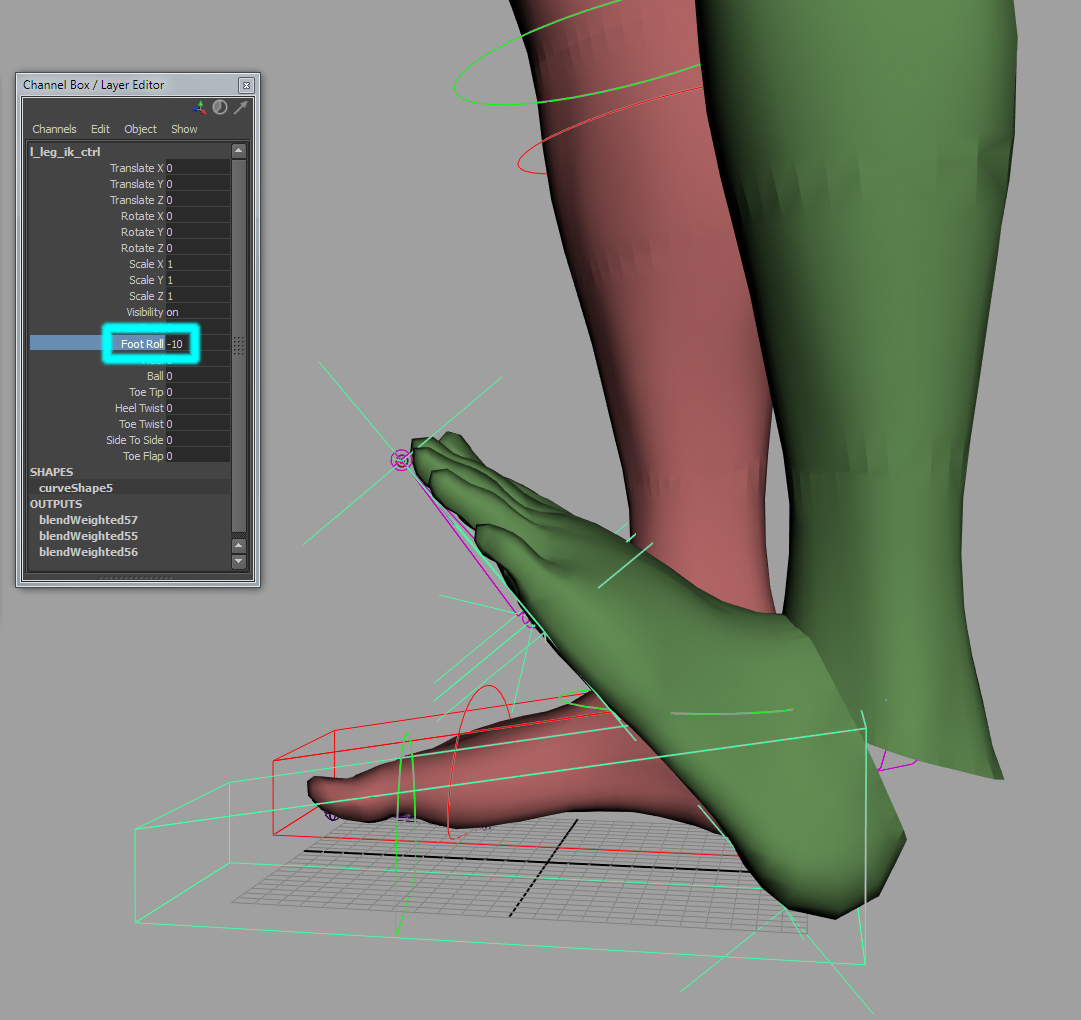Click the Translate Z value field
This screenshot has width=1081, height=1020.
click(x=198, y=200)
